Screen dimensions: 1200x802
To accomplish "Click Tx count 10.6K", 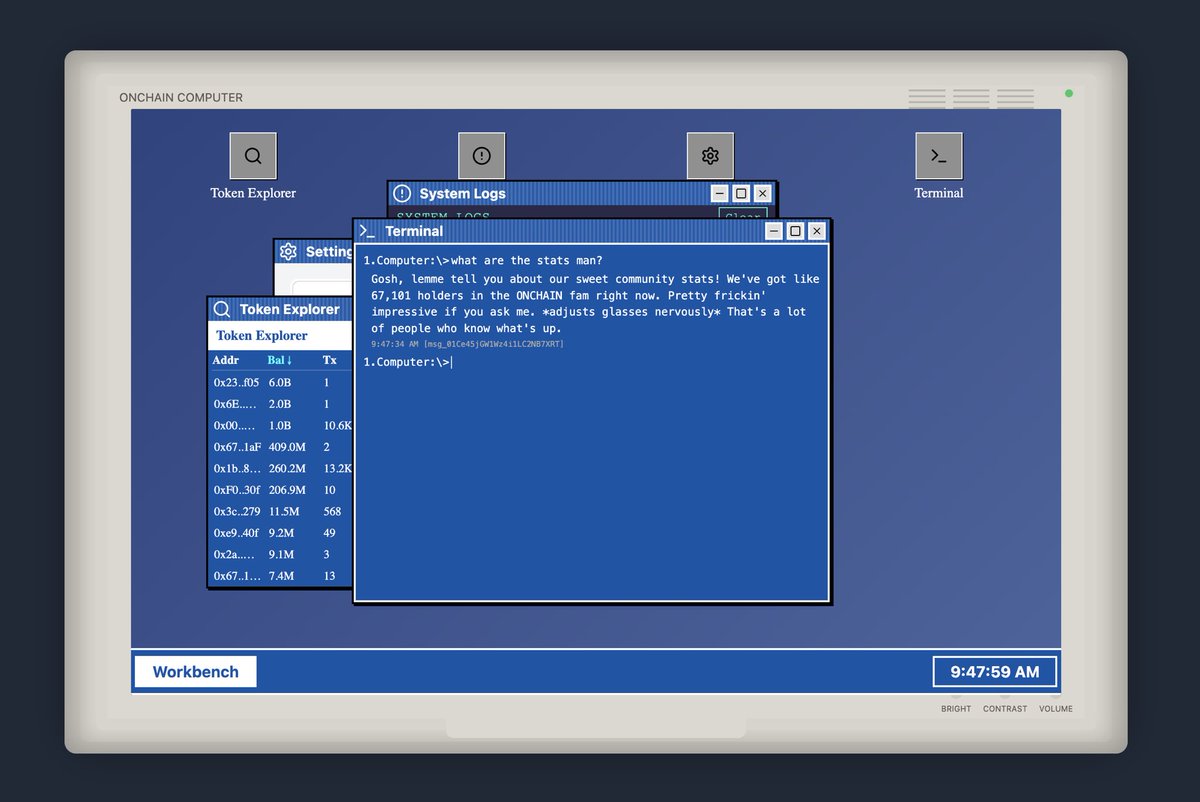I will [x=337, y=426].
